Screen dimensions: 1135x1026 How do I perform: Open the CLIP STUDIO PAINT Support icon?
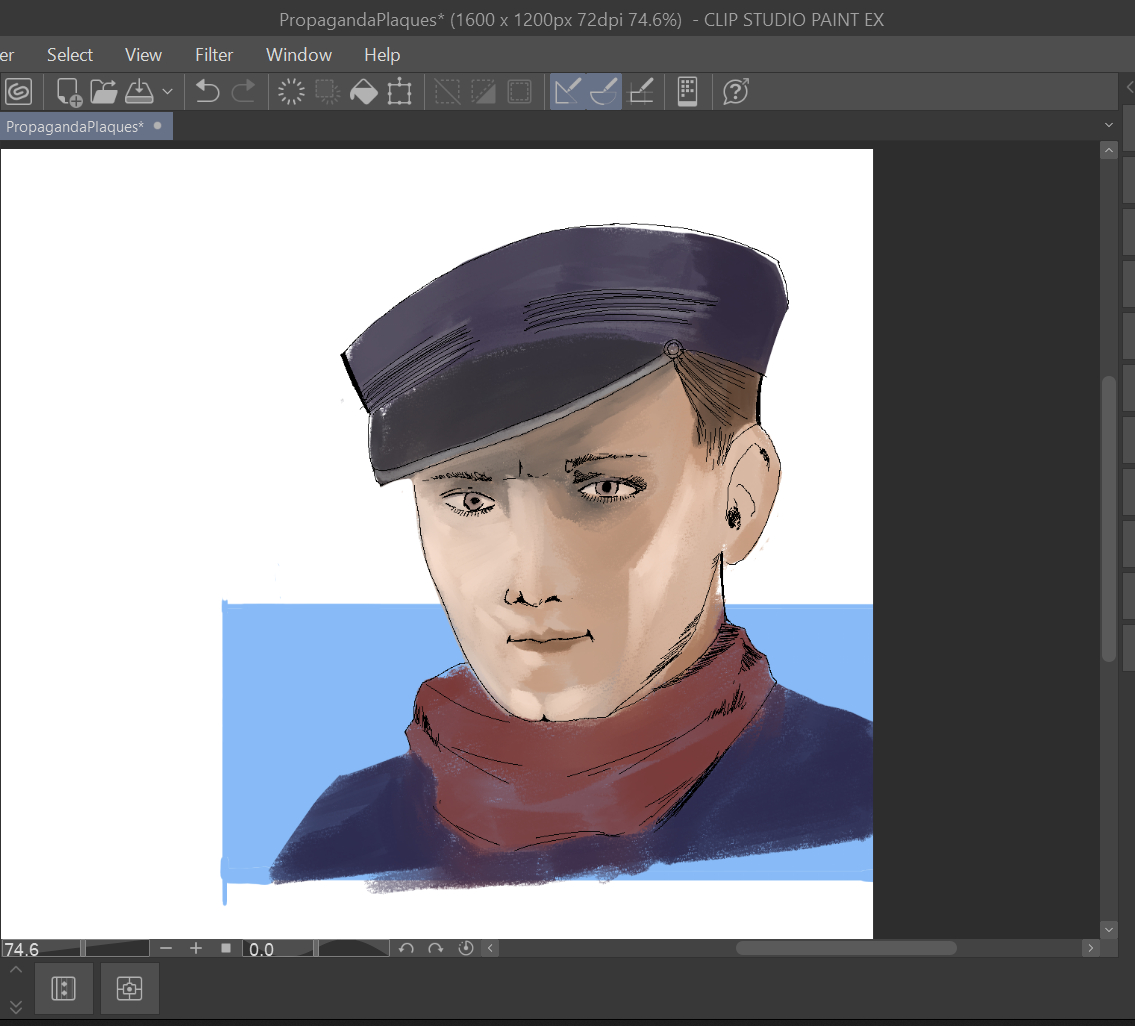[736, 92]
